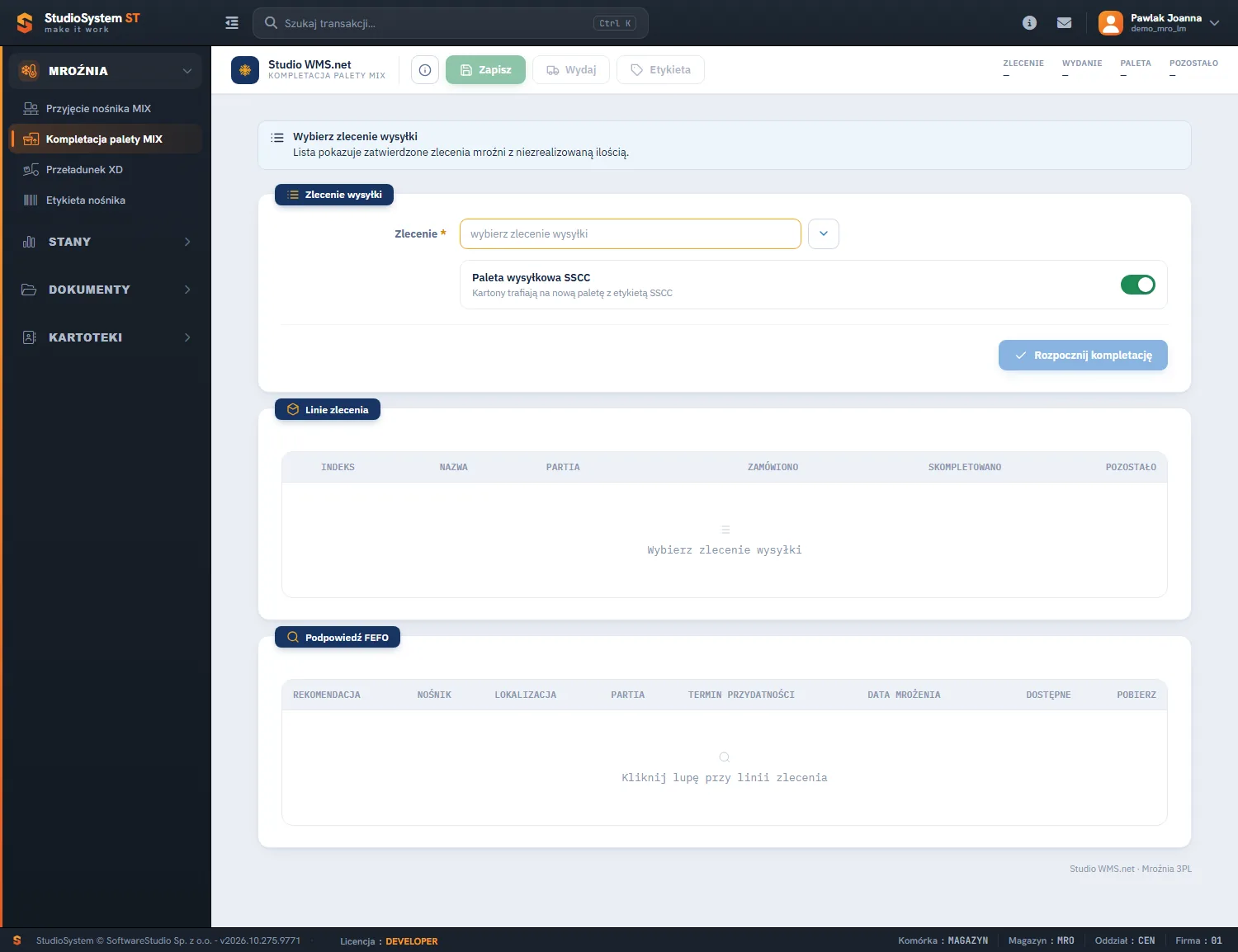This screenshot has width=1238, height=952.
Task: Click the circular info button beside Zapisz
Action: [425, 70]
